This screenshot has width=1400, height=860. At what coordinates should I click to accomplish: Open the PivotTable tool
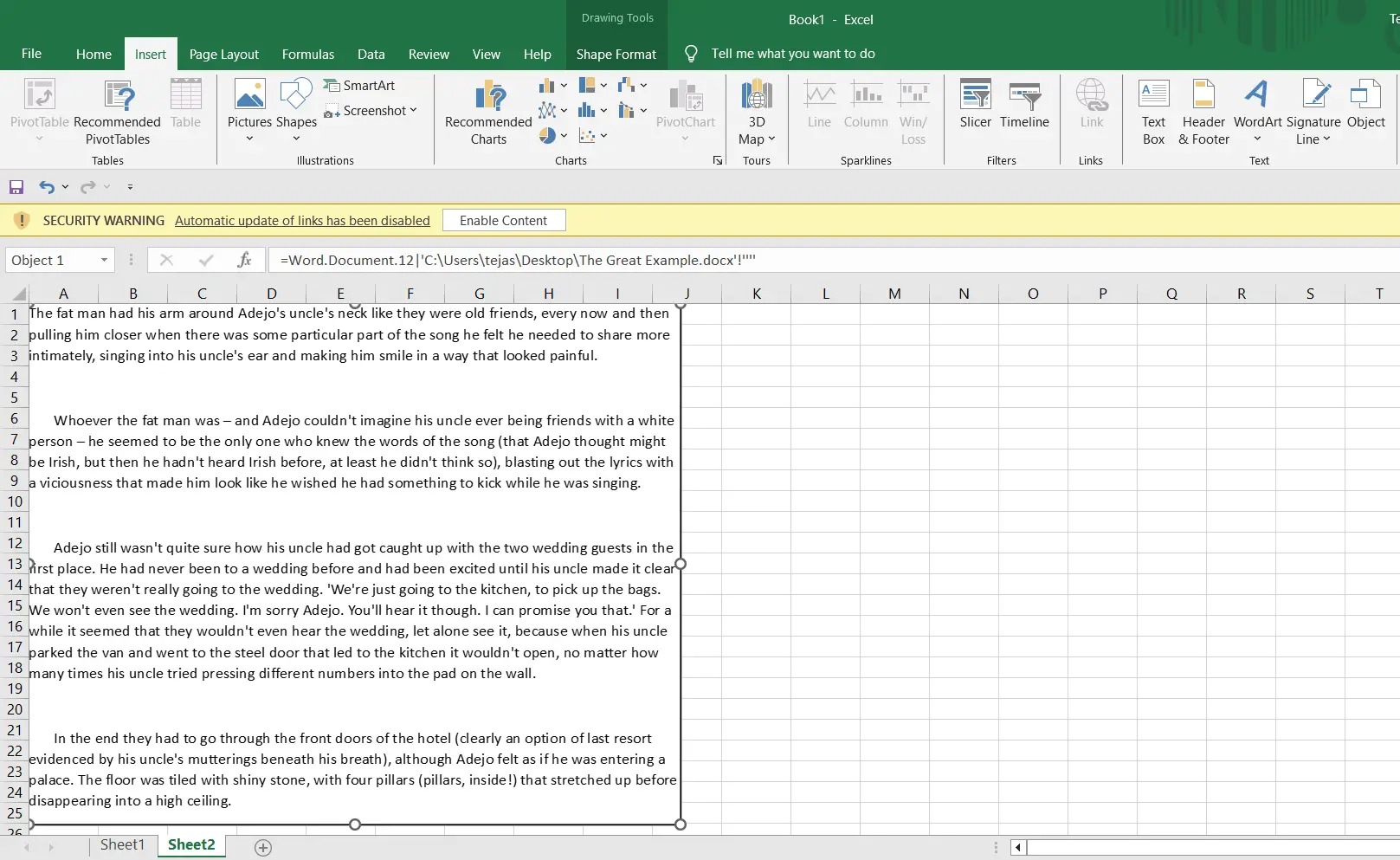tap(39, 111)
